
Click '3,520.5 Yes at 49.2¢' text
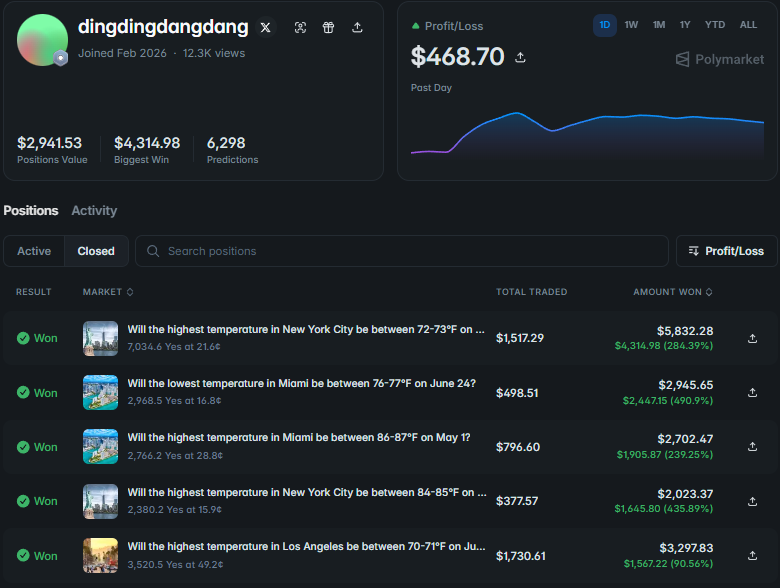pyautogui.click(x=175, y=565)
